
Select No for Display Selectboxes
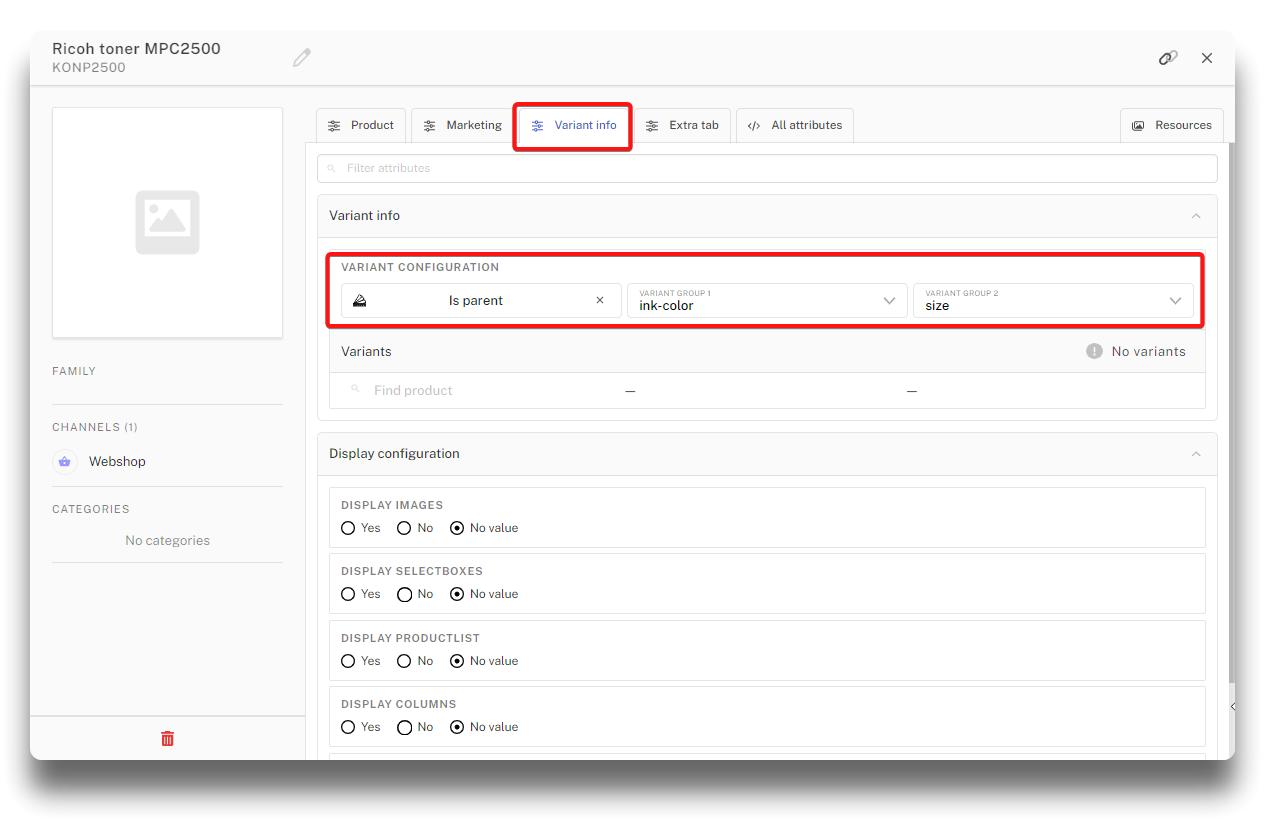click(x=404, y=594)
